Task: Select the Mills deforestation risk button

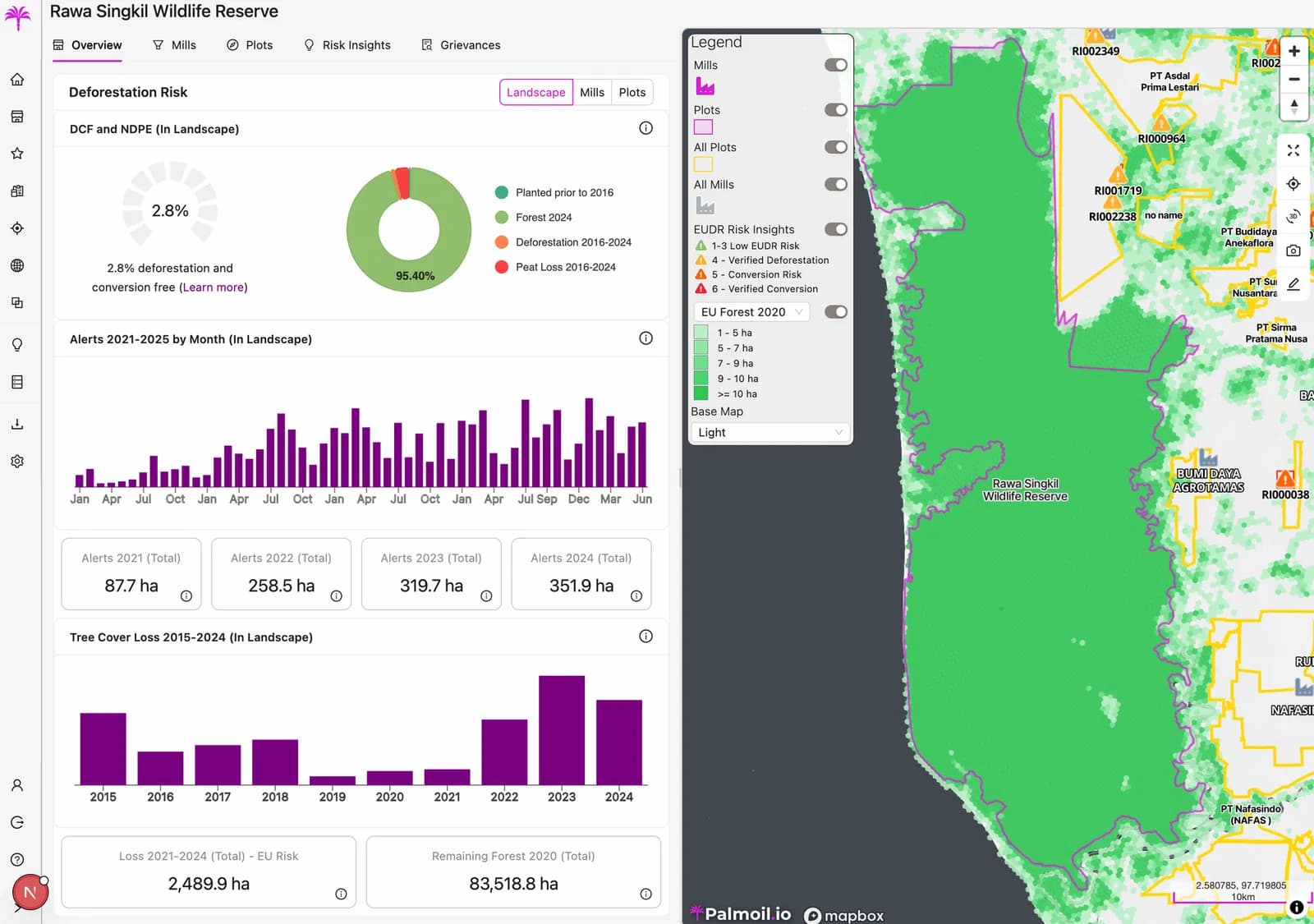Action: point(591,92)
